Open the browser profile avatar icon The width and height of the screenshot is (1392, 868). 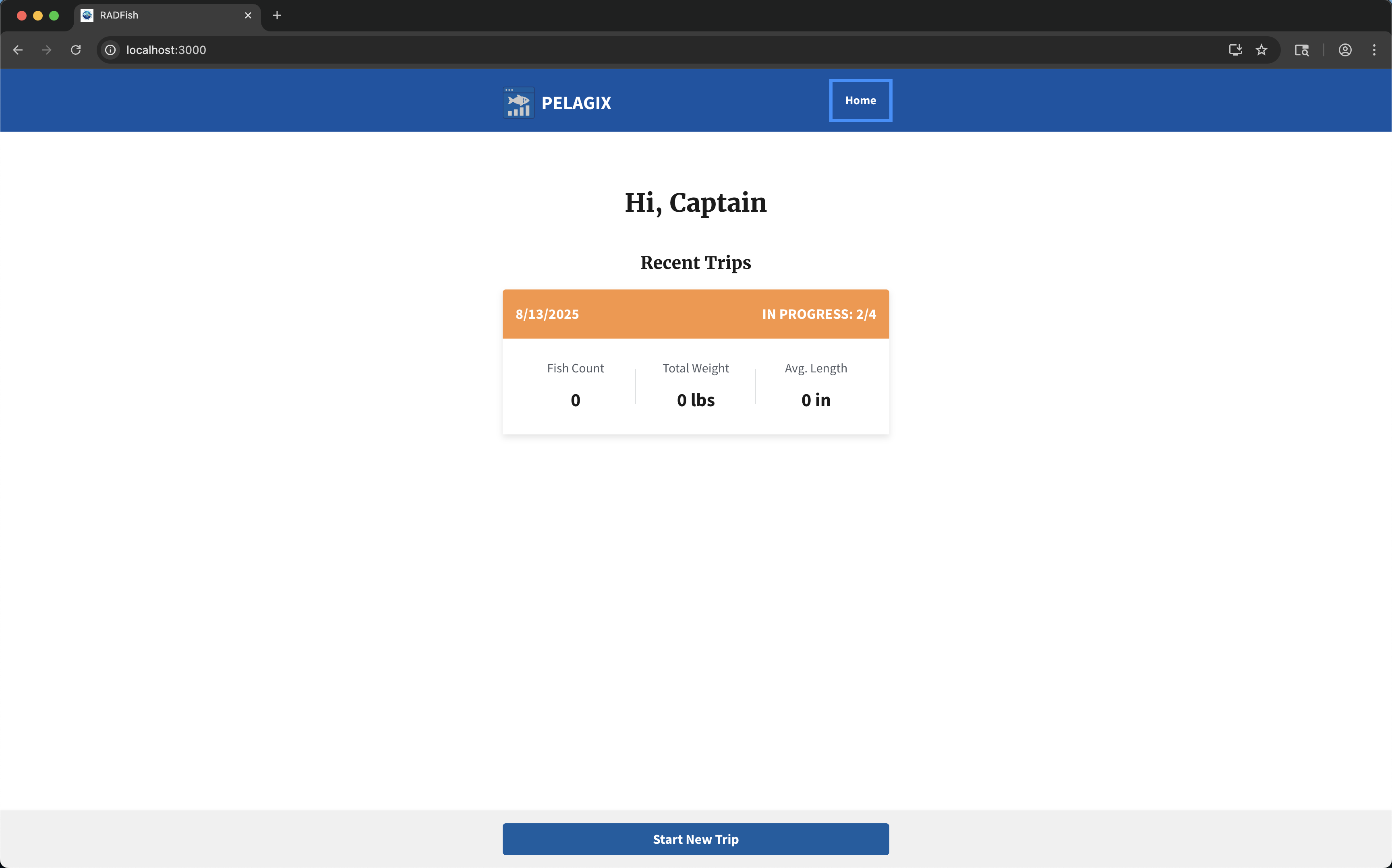coord(1345,50)
